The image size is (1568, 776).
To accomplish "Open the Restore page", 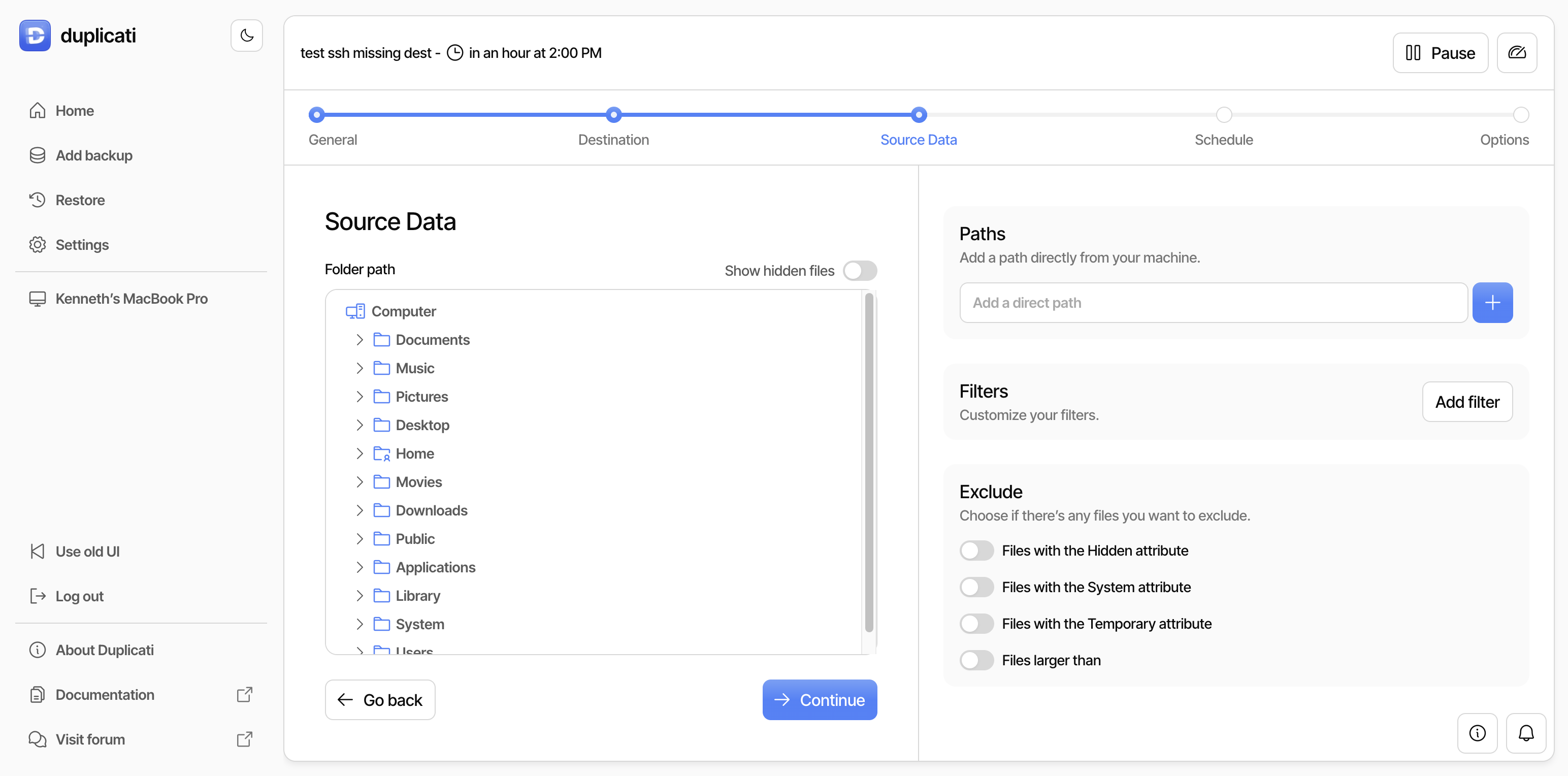I will [80, 200].
